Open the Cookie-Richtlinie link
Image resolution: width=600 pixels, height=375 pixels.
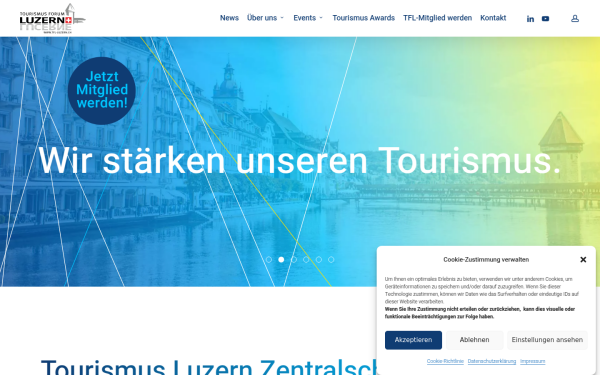click(x=445, y=361)
